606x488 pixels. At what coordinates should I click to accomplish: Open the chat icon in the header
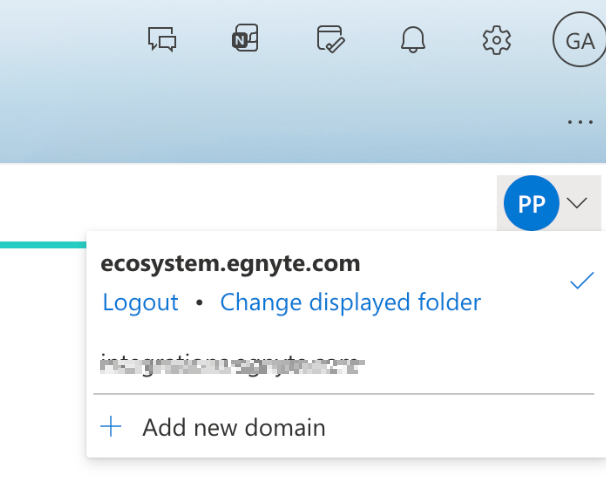tap(162, 40)
